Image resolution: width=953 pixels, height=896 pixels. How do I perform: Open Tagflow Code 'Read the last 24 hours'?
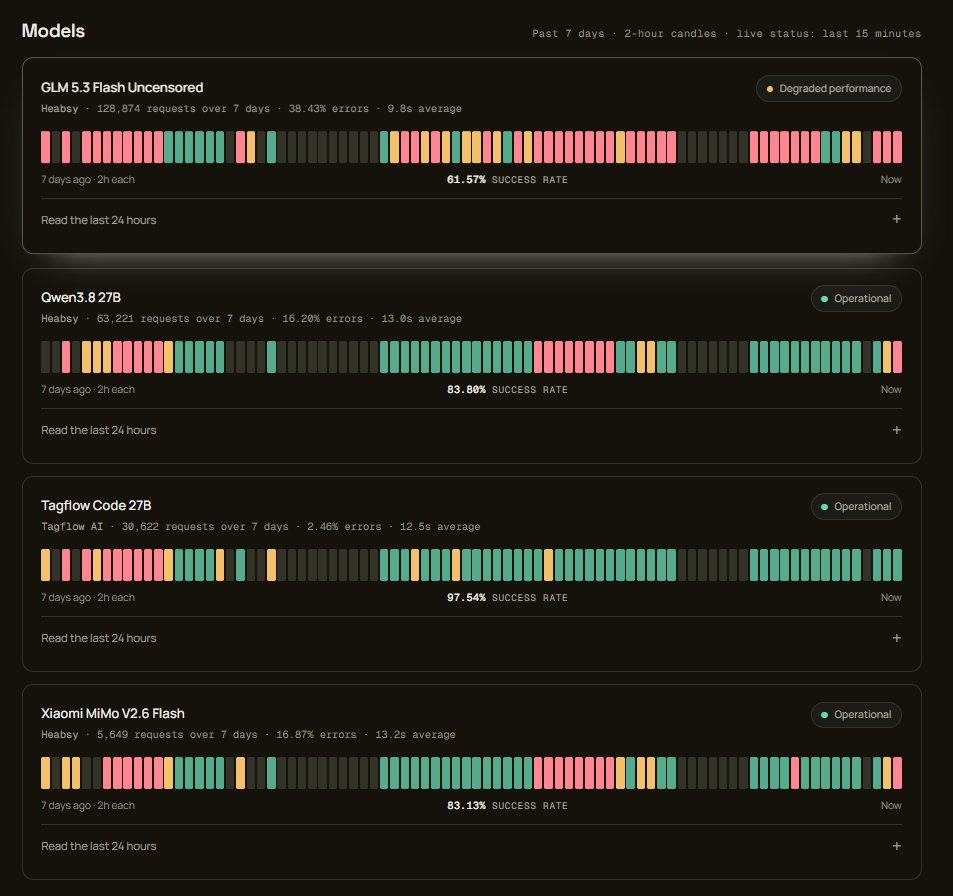98,638
